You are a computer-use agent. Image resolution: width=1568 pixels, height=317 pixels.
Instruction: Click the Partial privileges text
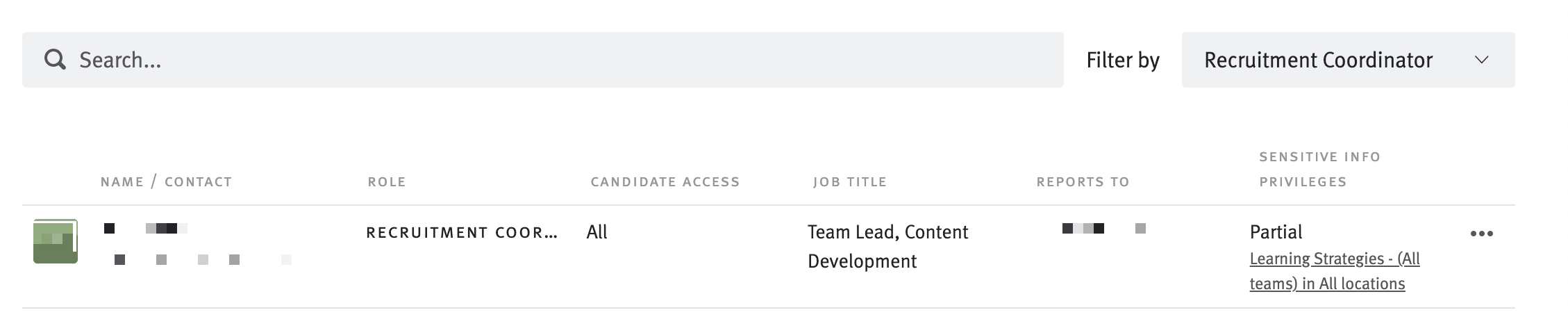1276,232
